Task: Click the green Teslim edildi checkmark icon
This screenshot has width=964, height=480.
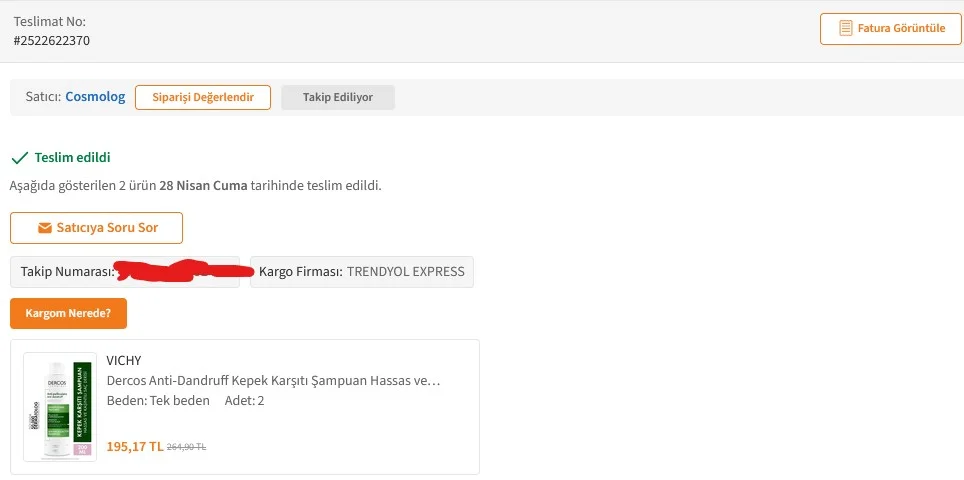Action: click(x=20, y=158)
